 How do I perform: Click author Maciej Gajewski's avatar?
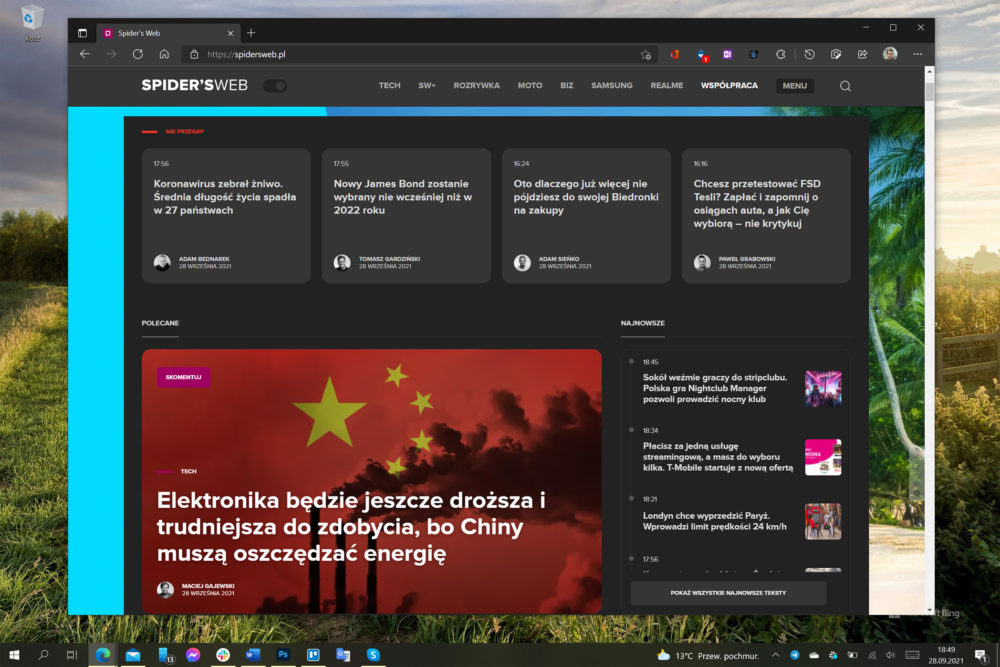click(165, 589)
